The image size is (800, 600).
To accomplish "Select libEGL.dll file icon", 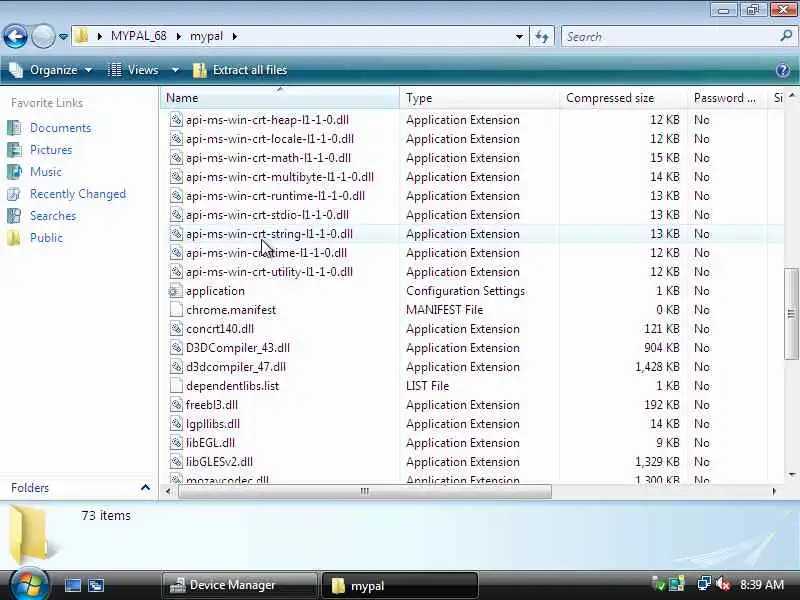I will [x=176, y=443].
